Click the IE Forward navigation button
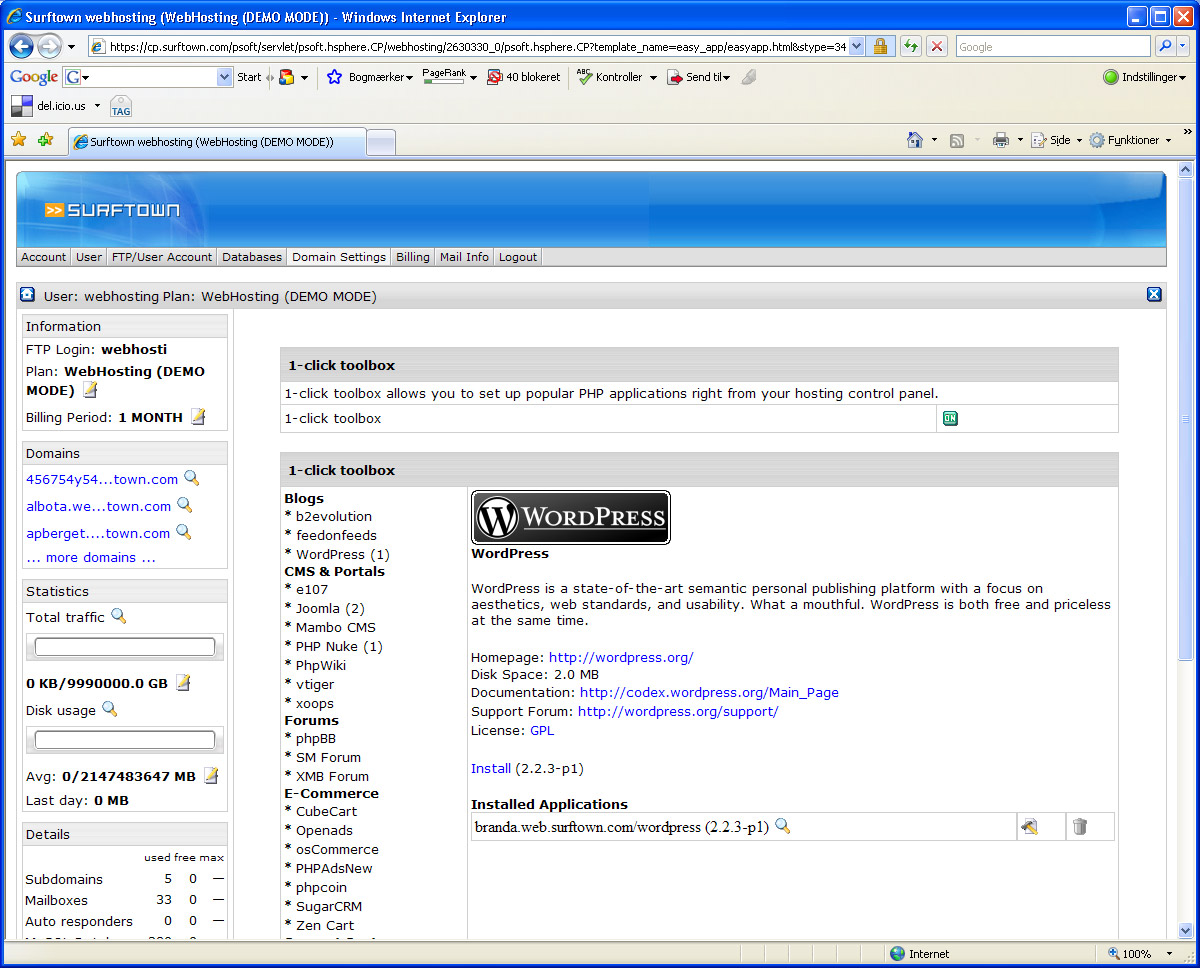 [x=49, y=46]
